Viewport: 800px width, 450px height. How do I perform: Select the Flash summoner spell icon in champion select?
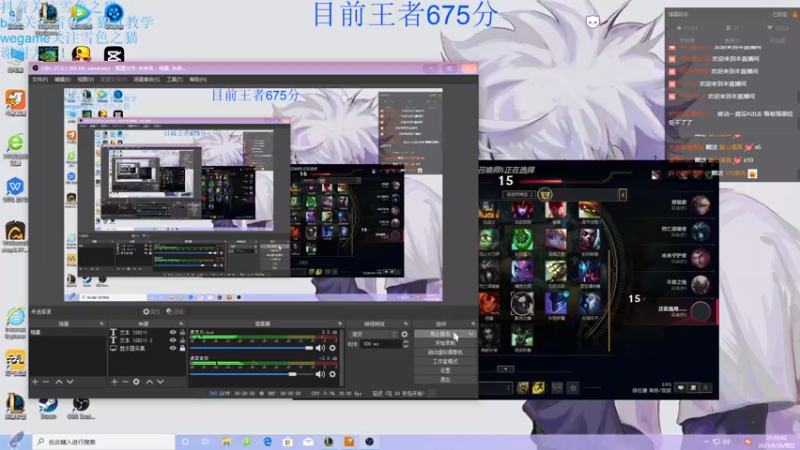538,388
